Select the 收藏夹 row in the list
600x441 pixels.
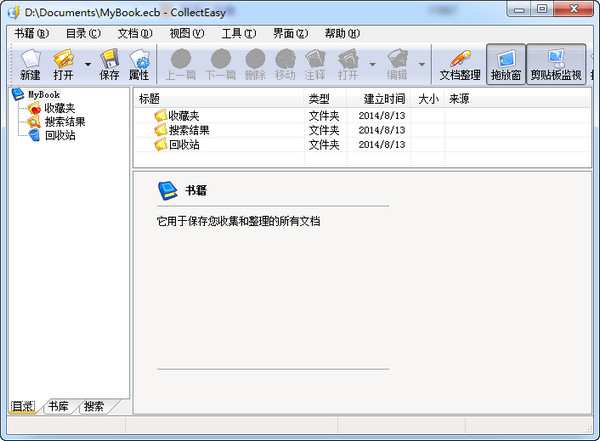tap(362, 116)
